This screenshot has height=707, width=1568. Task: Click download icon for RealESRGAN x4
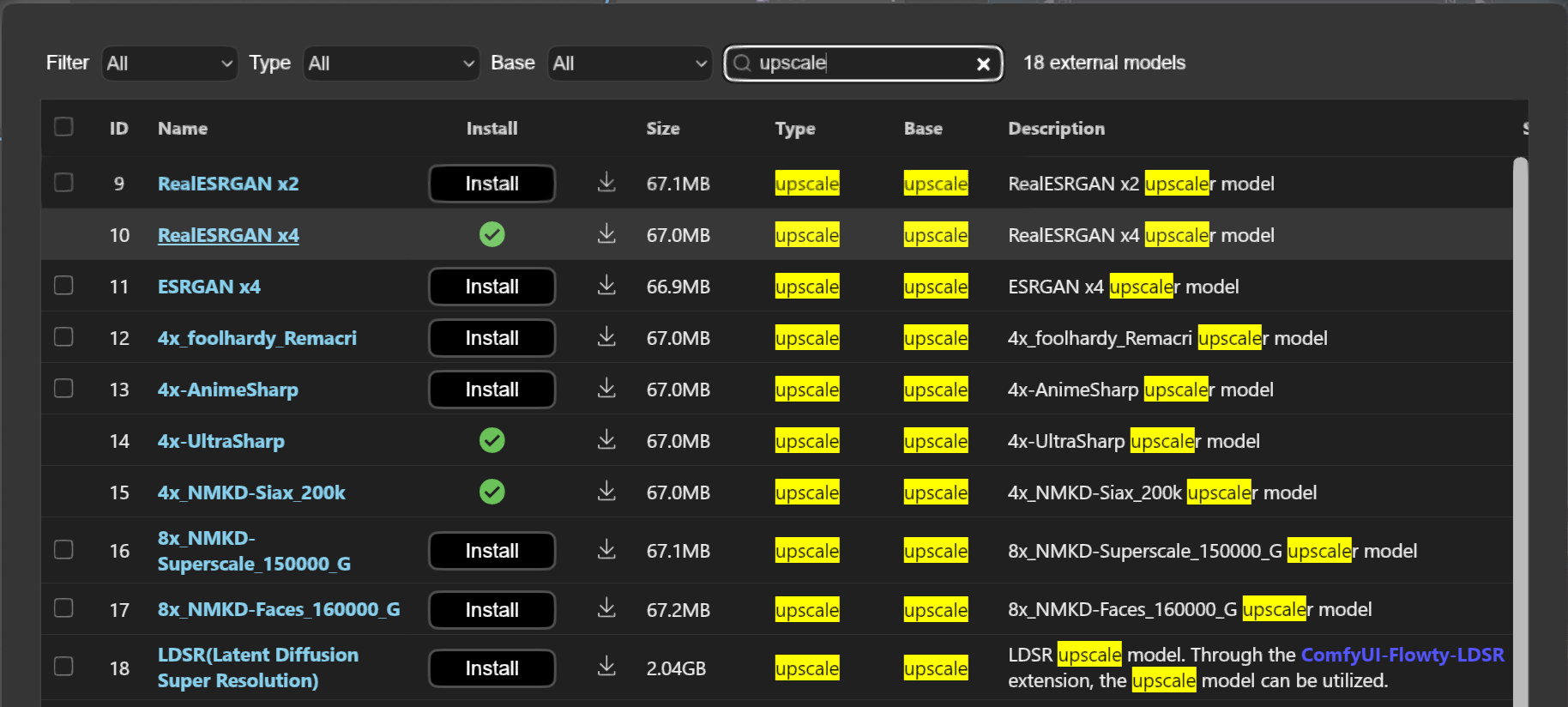click(x=606, y=234)
